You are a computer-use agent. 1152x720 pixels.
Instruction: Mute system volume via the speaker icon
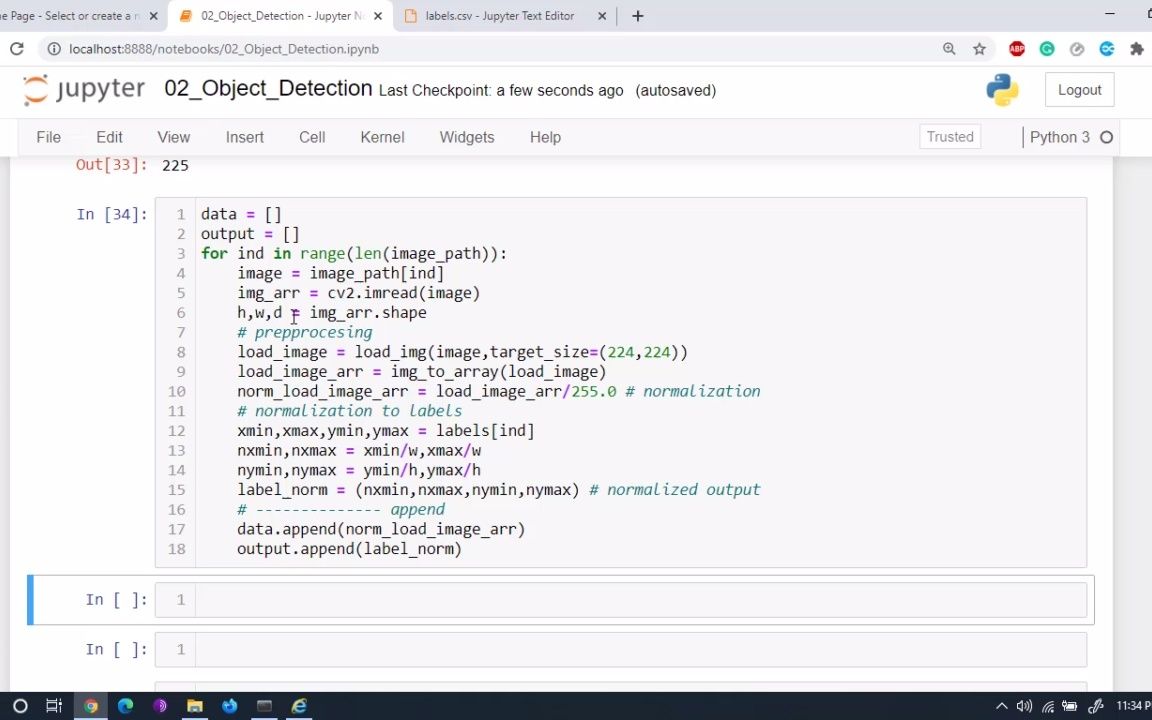1023,706
